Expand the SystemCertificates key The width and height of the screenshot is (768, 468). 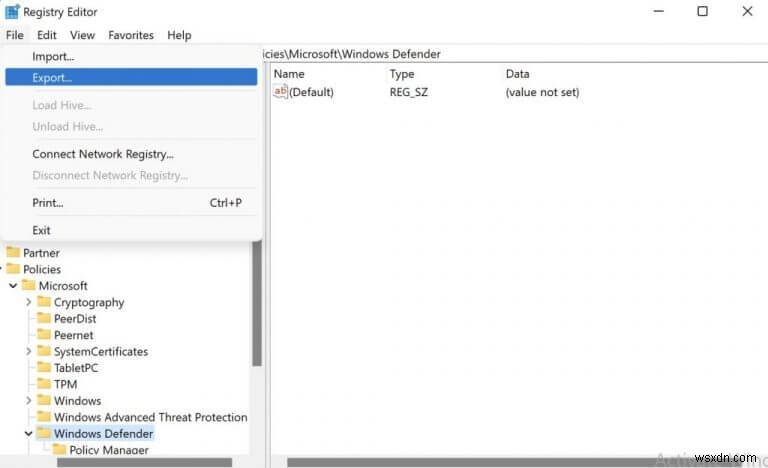(x=28, y=351)
